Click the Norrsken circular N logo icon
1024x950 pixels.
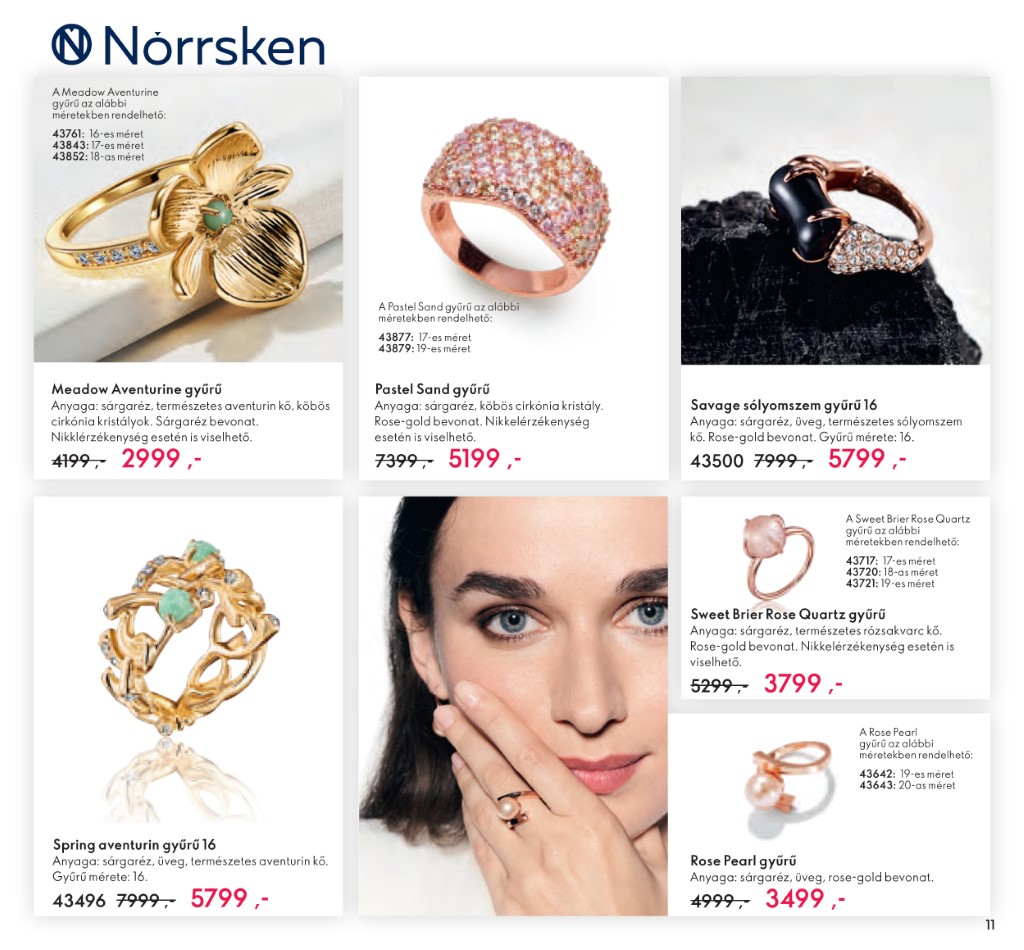coord(71,44)
